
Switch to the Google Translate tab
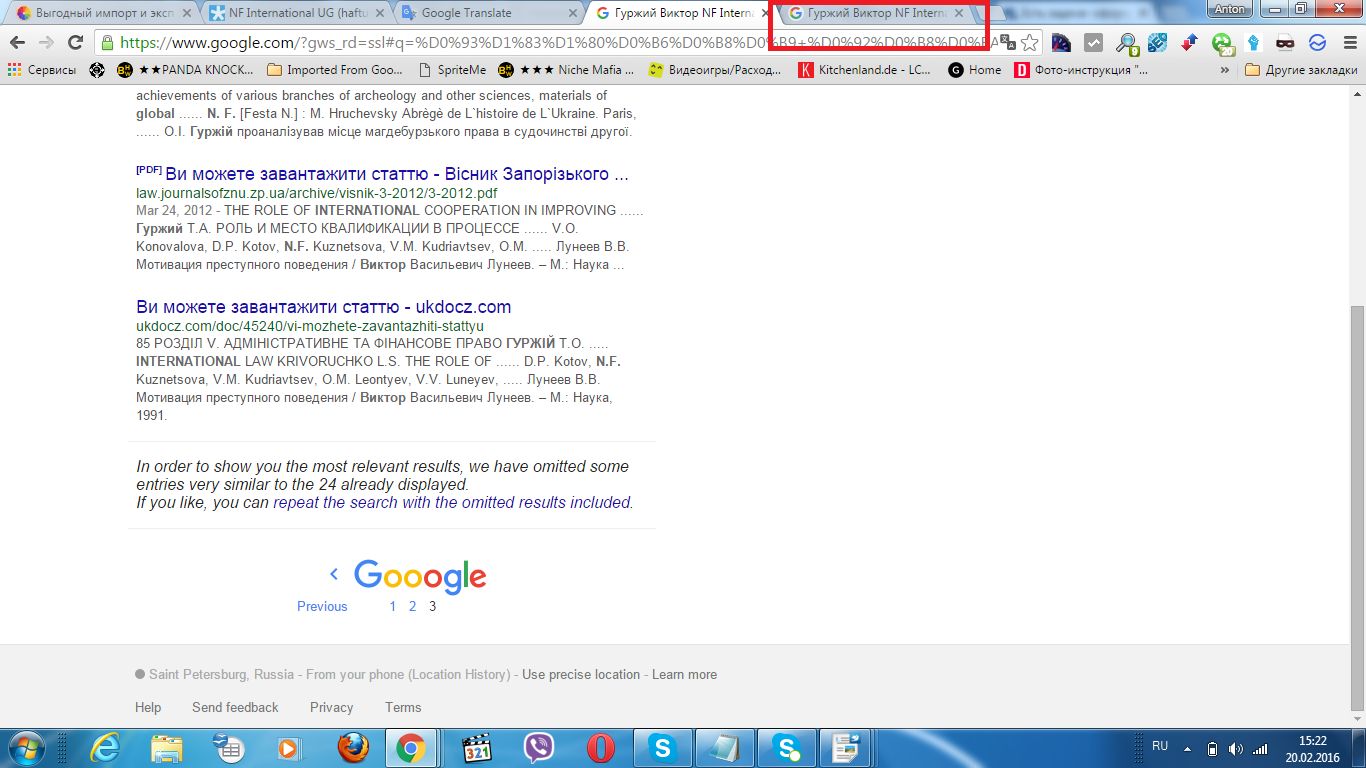tap(489, 13)
